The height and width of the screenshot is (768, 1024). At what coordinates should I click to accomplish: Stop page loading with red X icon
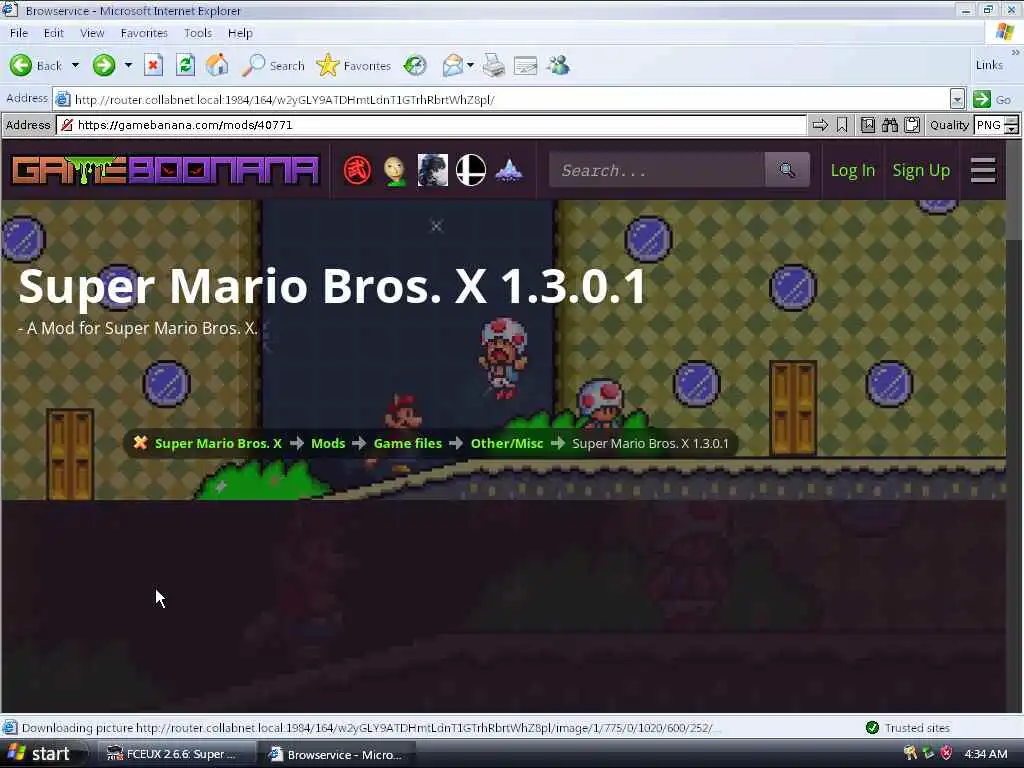(x=153, y=65)
